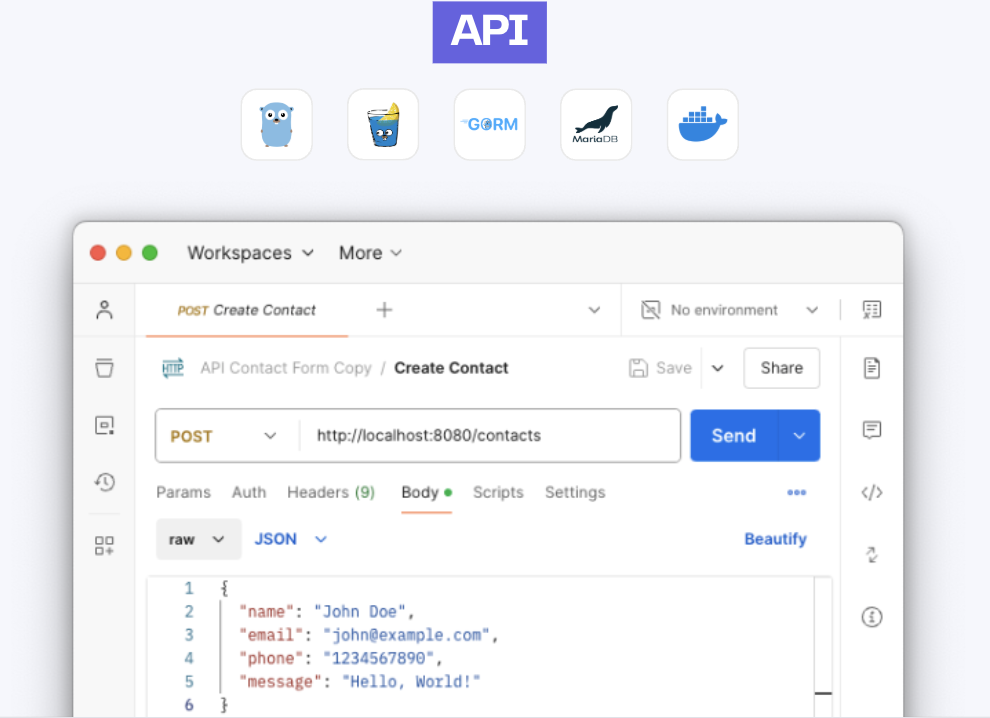Click the Go gopher icon
Viewport: 990px width, 718px height.
[276, 125]
